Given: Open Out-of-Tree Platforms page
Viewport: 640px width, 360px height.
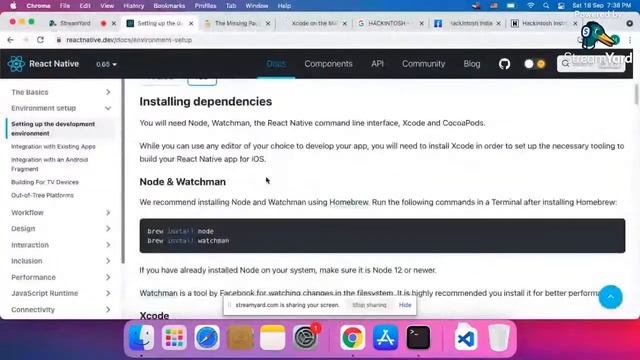Looking at the screenshot, I should (x=42, y=195).
